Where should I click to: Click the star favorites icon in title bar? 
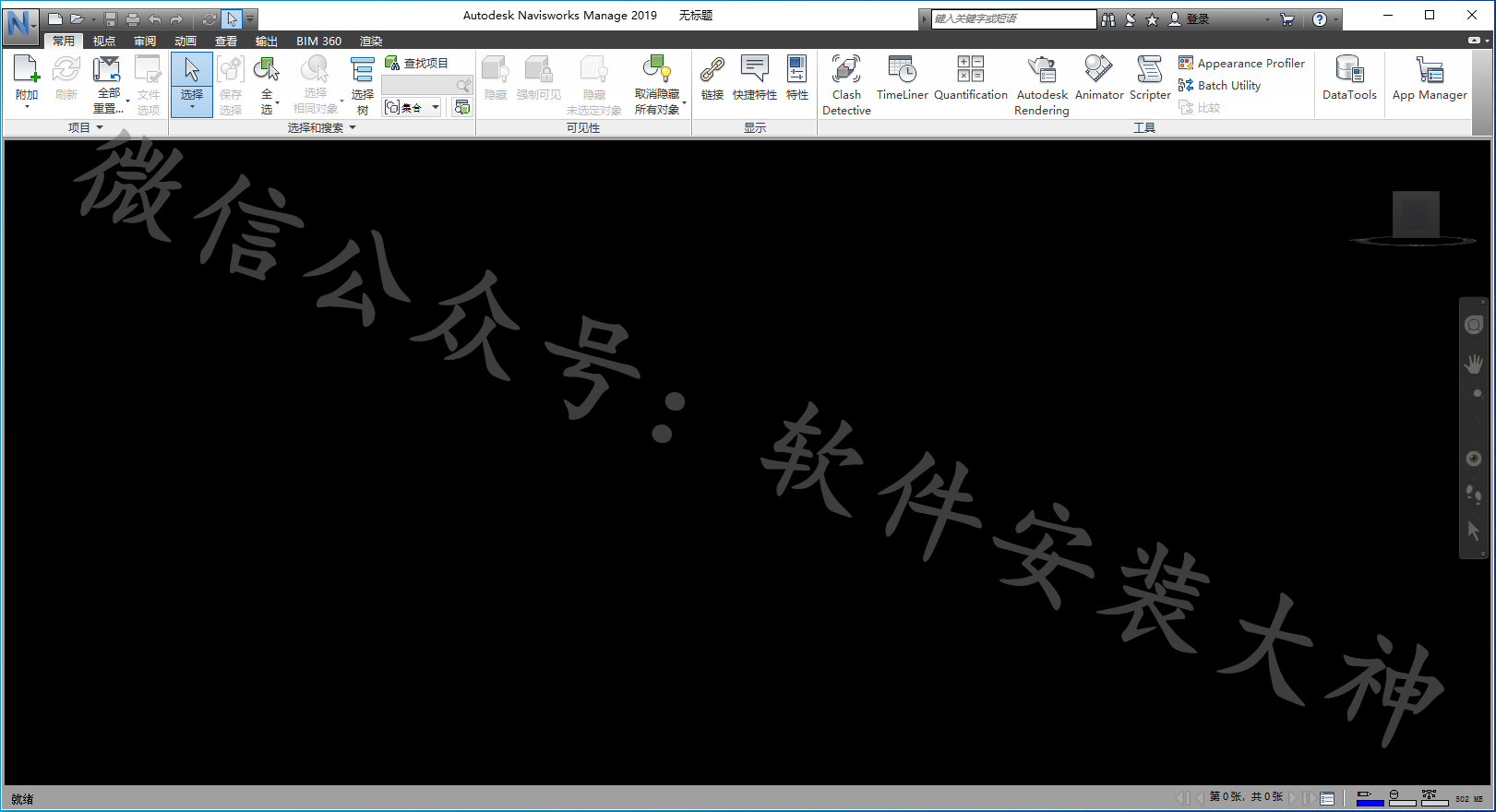[1152, 19]
